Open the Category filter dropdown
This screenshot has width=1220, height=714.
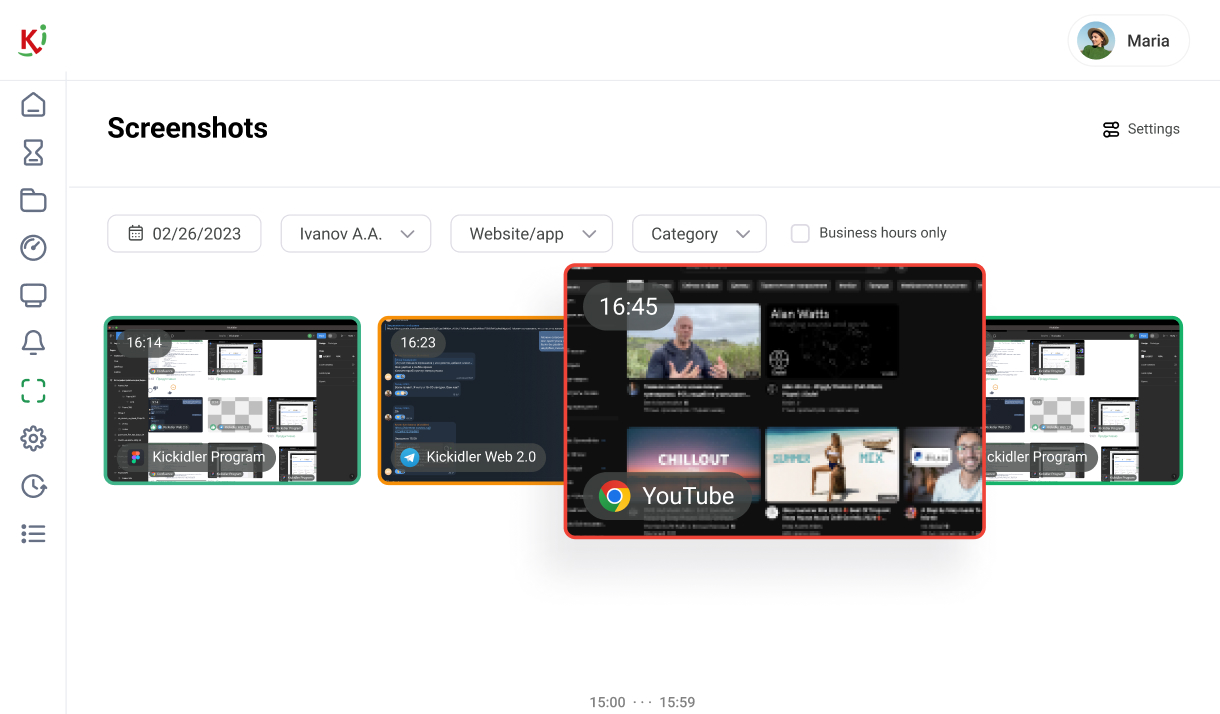point(699,233)
